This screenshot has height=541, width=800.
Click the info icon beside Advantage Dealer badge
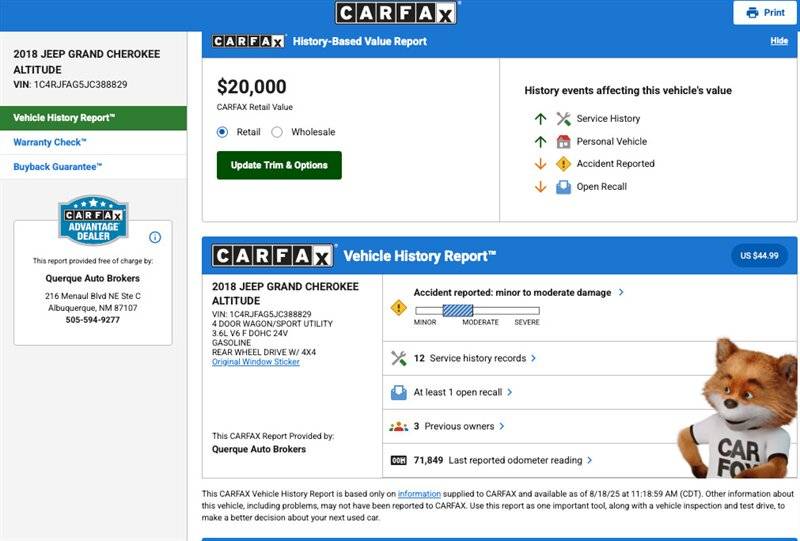pyautogui.click(x=155, y=237)
